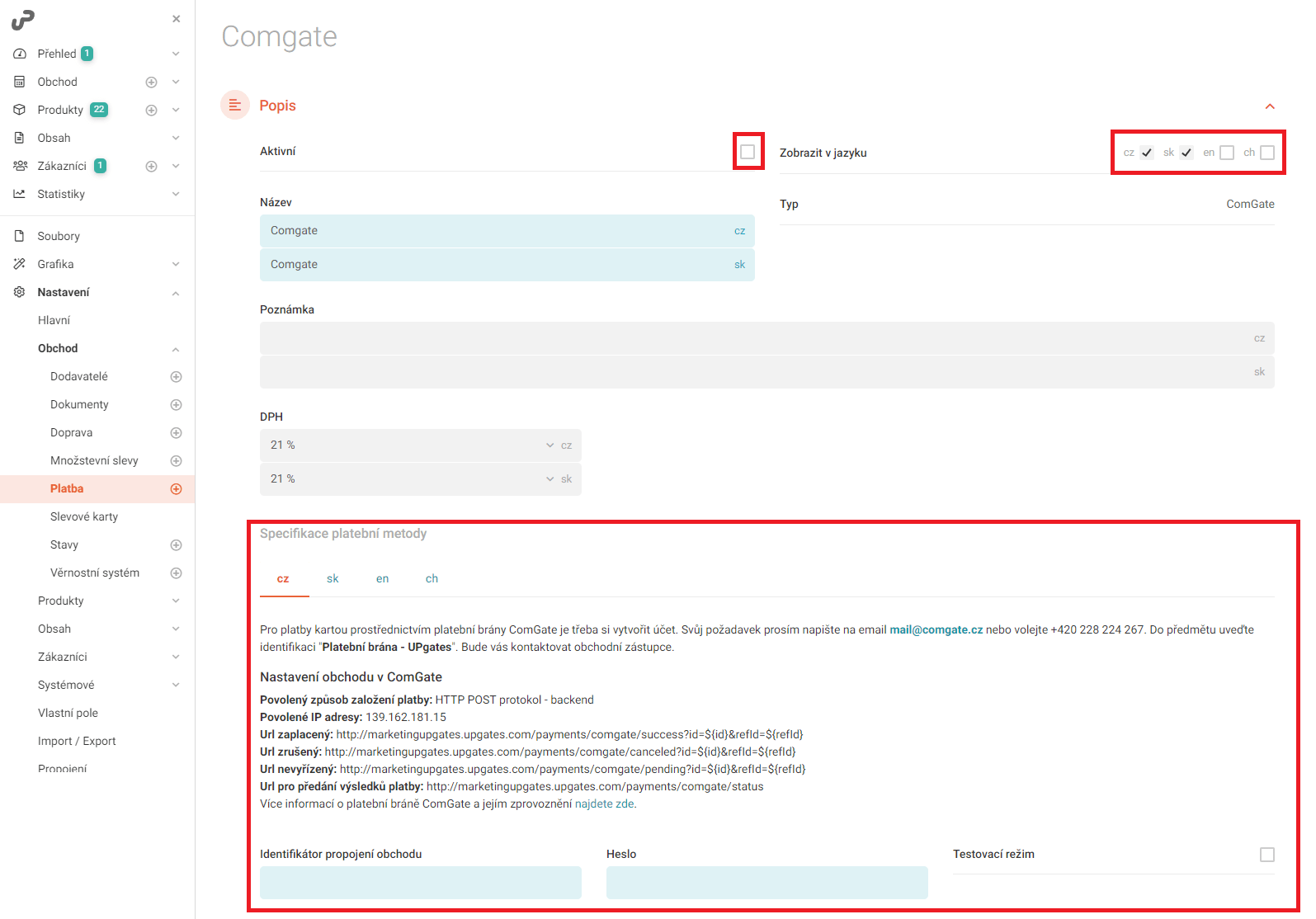Add new Doprava entry via plus icon
1316x919 pixels.
(x=176, y=432)
